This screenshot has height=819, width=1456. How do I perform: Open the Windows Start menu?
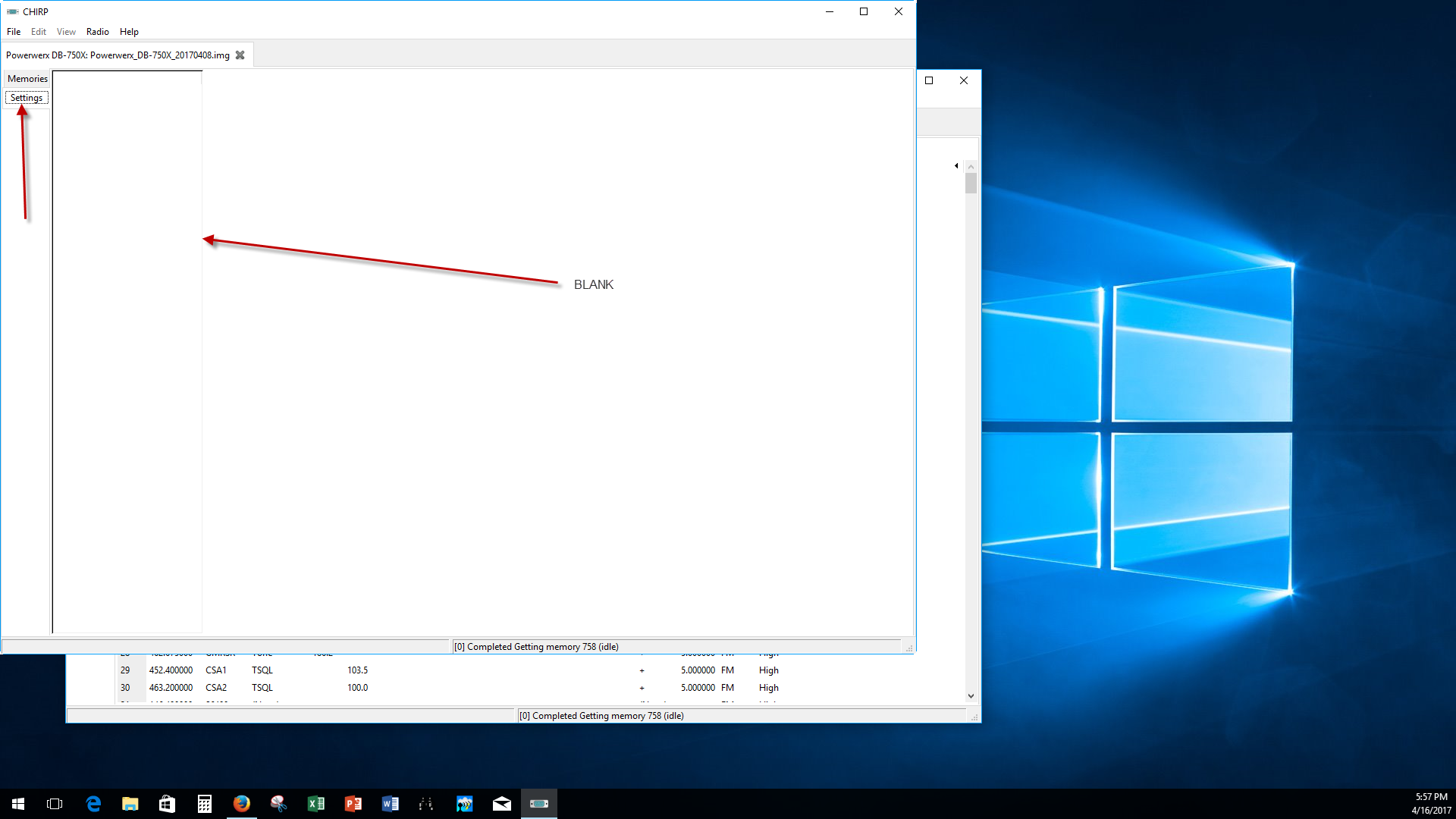pos(18,804)
